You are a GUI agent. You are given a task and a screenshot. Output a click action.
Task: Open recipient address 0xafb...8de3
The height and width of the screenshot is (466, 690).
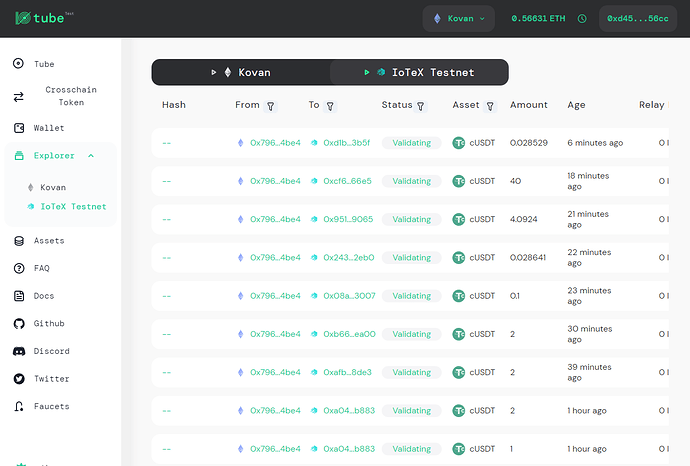click(x=347, y=372)
